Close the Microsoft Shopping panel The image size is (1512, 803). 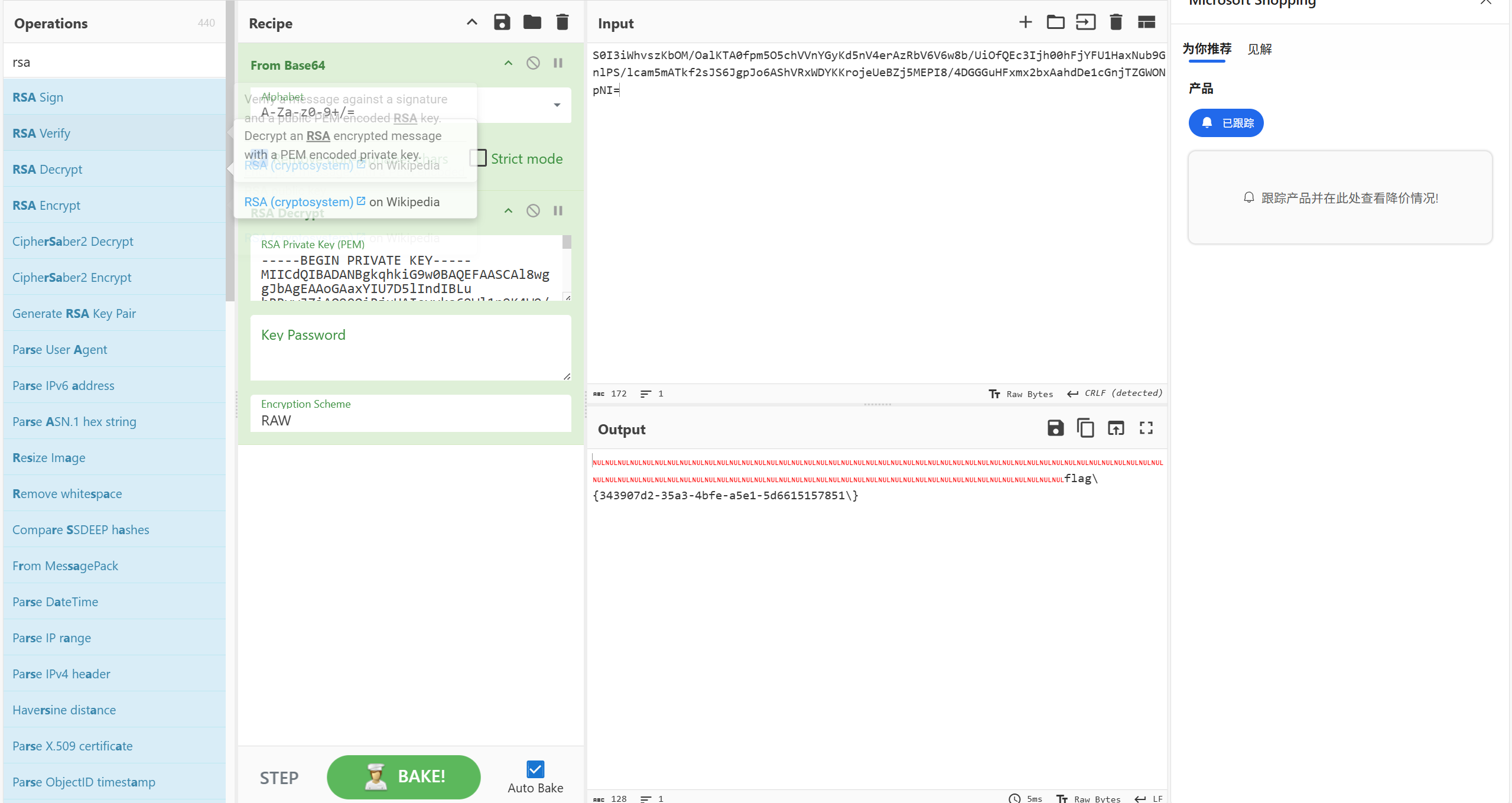1486,2
